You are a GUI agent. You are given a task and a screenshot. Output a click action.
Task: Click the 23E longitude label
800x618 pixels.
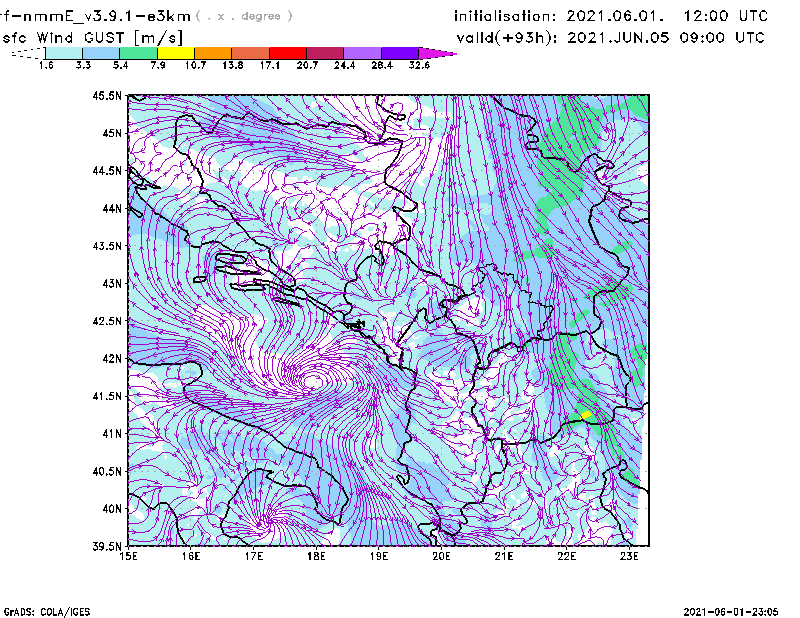[629, 556]
